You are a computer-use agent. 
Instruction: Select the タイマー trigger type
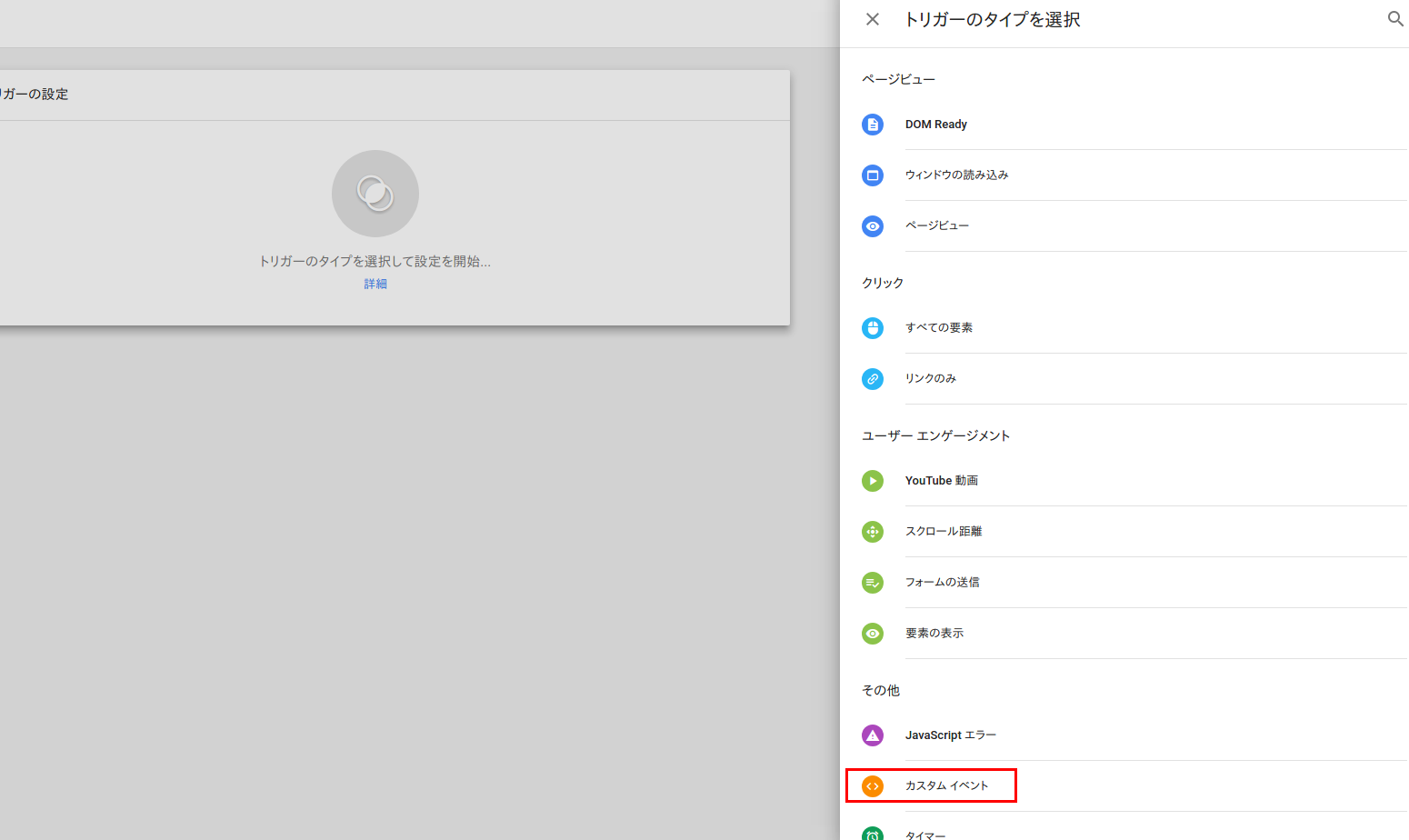tap(925, 835)
